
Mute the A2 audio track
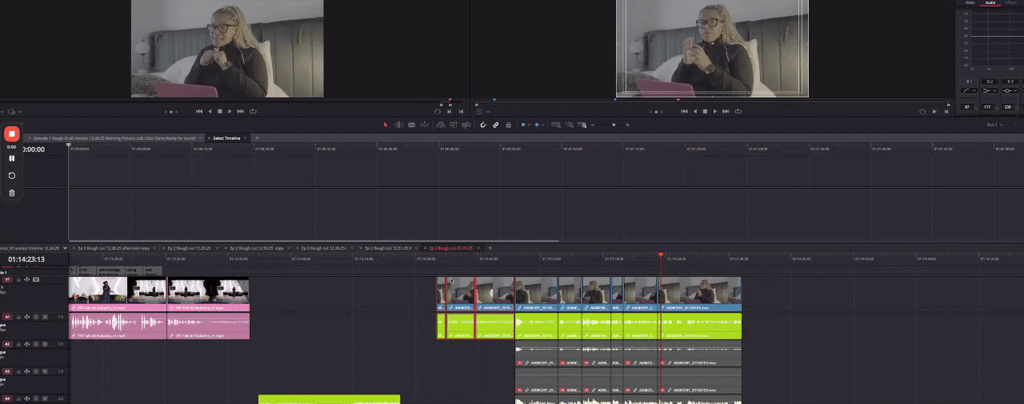(44, 344)
